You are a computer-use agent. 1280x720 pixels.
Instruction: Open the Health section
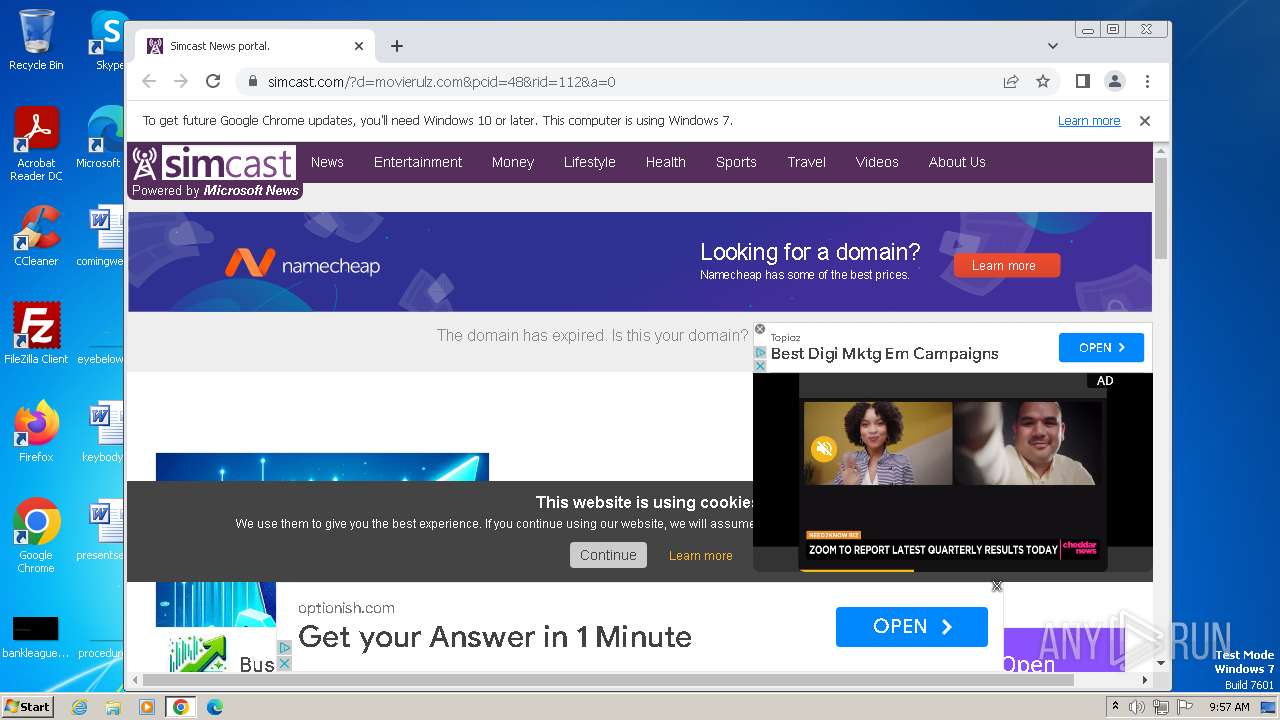(x=665, y=162)
